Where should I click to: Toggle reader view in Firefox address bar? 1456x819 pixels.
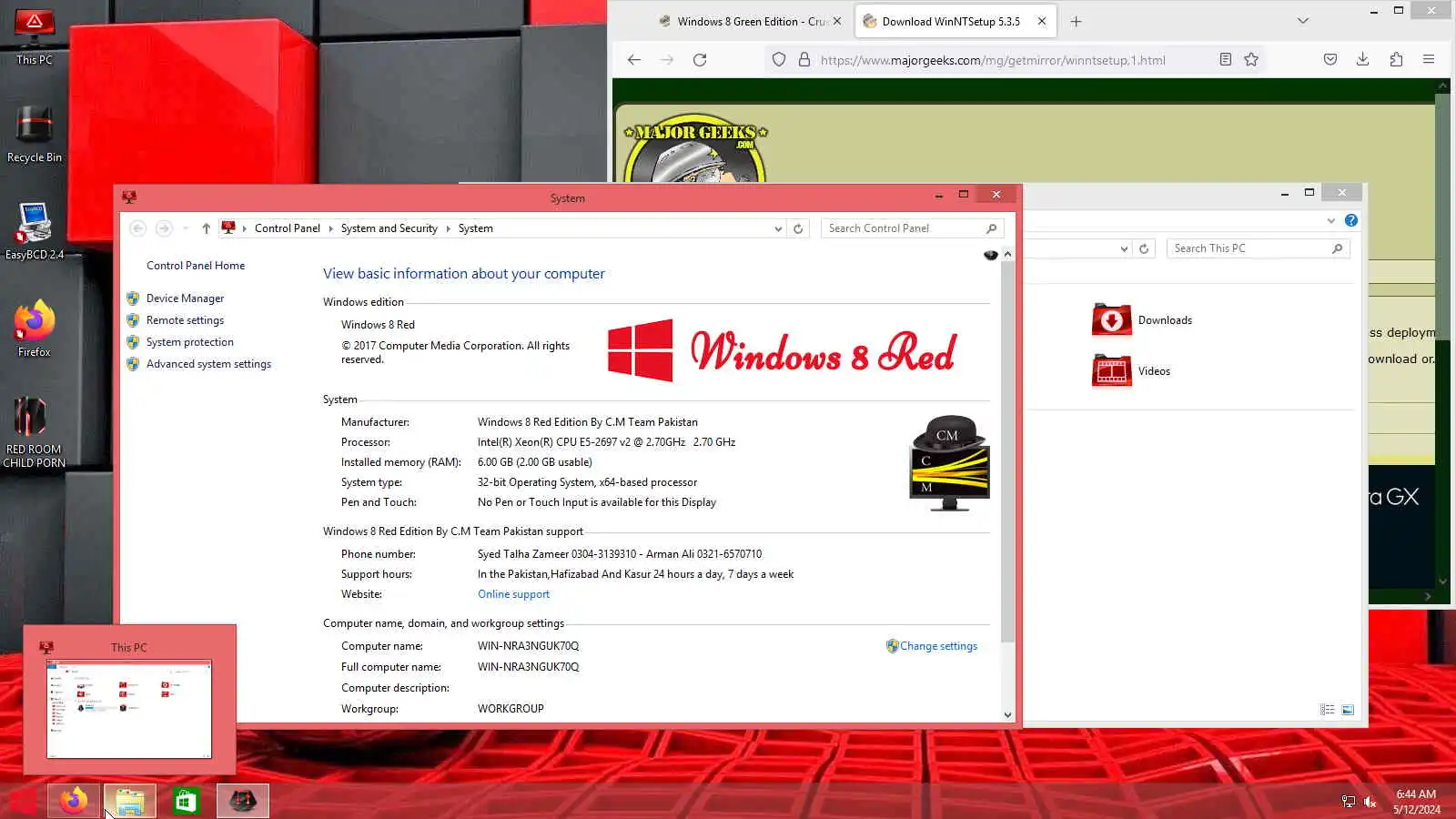(1226, 60)
